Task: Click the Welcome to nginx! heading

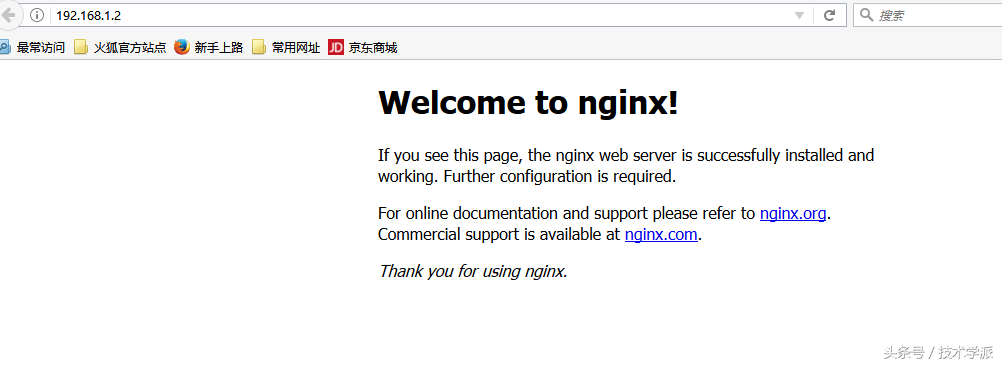Action: click(x=528, y=102)
